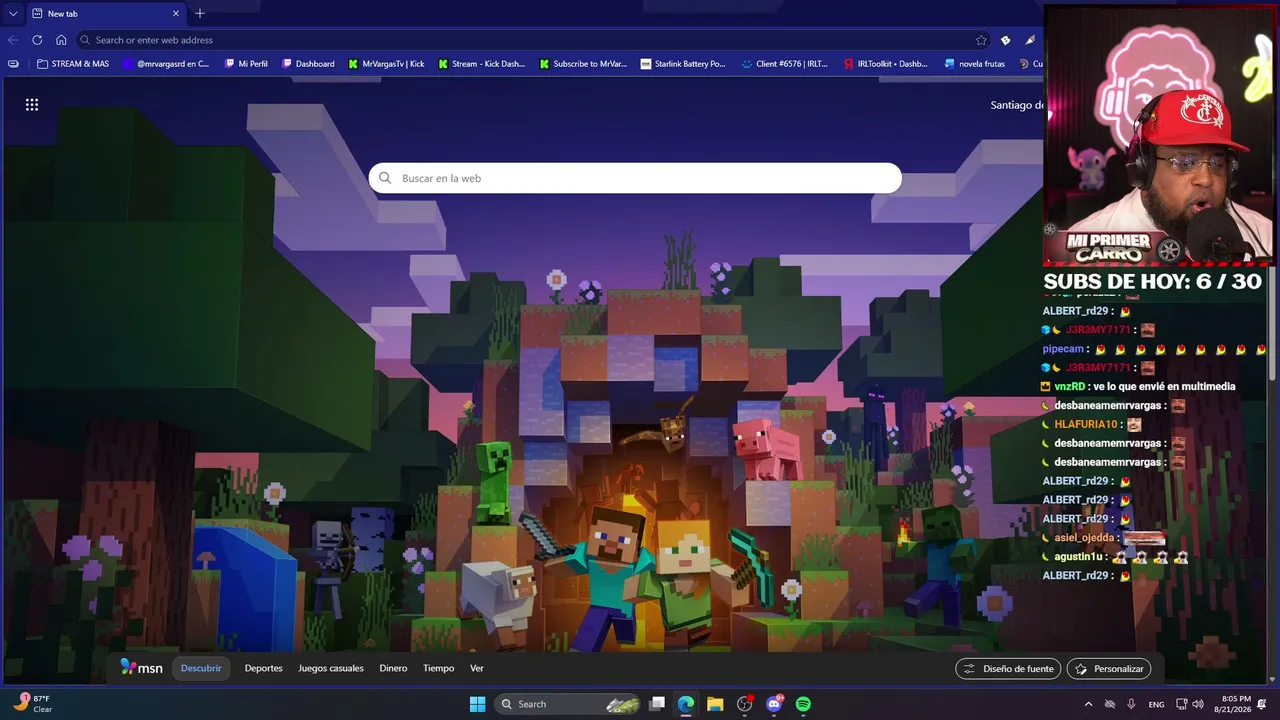This screenshot has height=720, width=1280.
Task: Open File Explorer from the taskbar
Action: (x=715, y=704)
